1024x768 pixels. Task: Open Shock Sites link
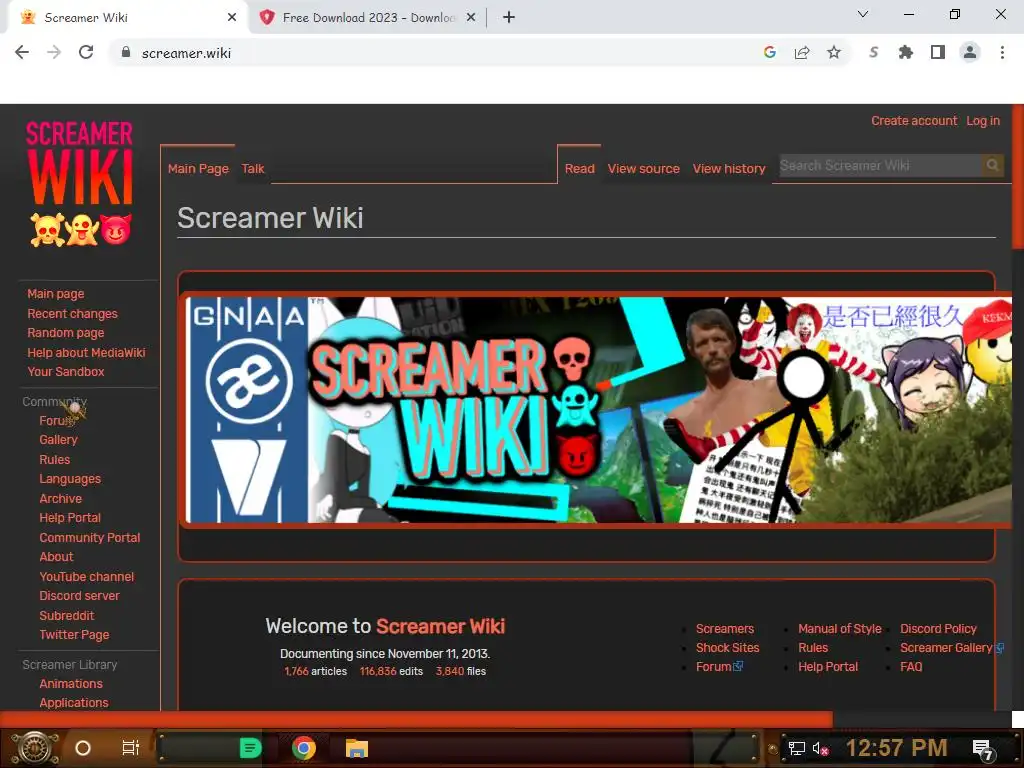(x=728, y=648)
